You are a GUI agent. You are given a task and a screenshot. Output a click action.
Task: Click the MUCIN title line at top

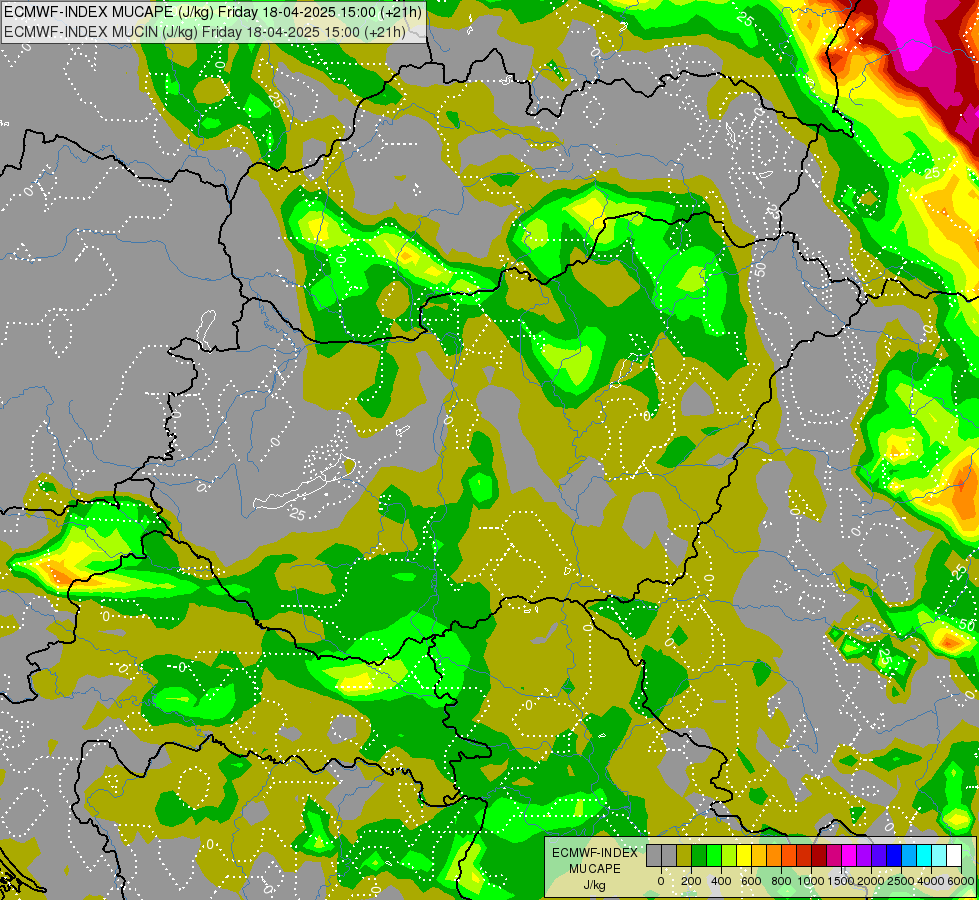[x=204, y=31]
